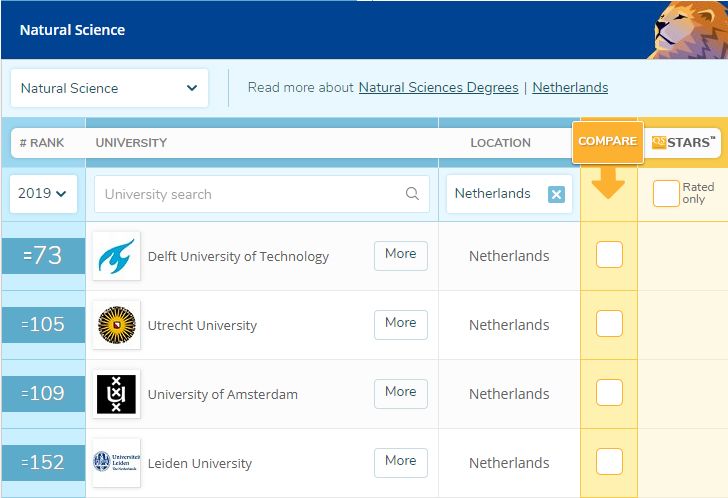
Task: Click into the University search field
Action: [262, 194]
